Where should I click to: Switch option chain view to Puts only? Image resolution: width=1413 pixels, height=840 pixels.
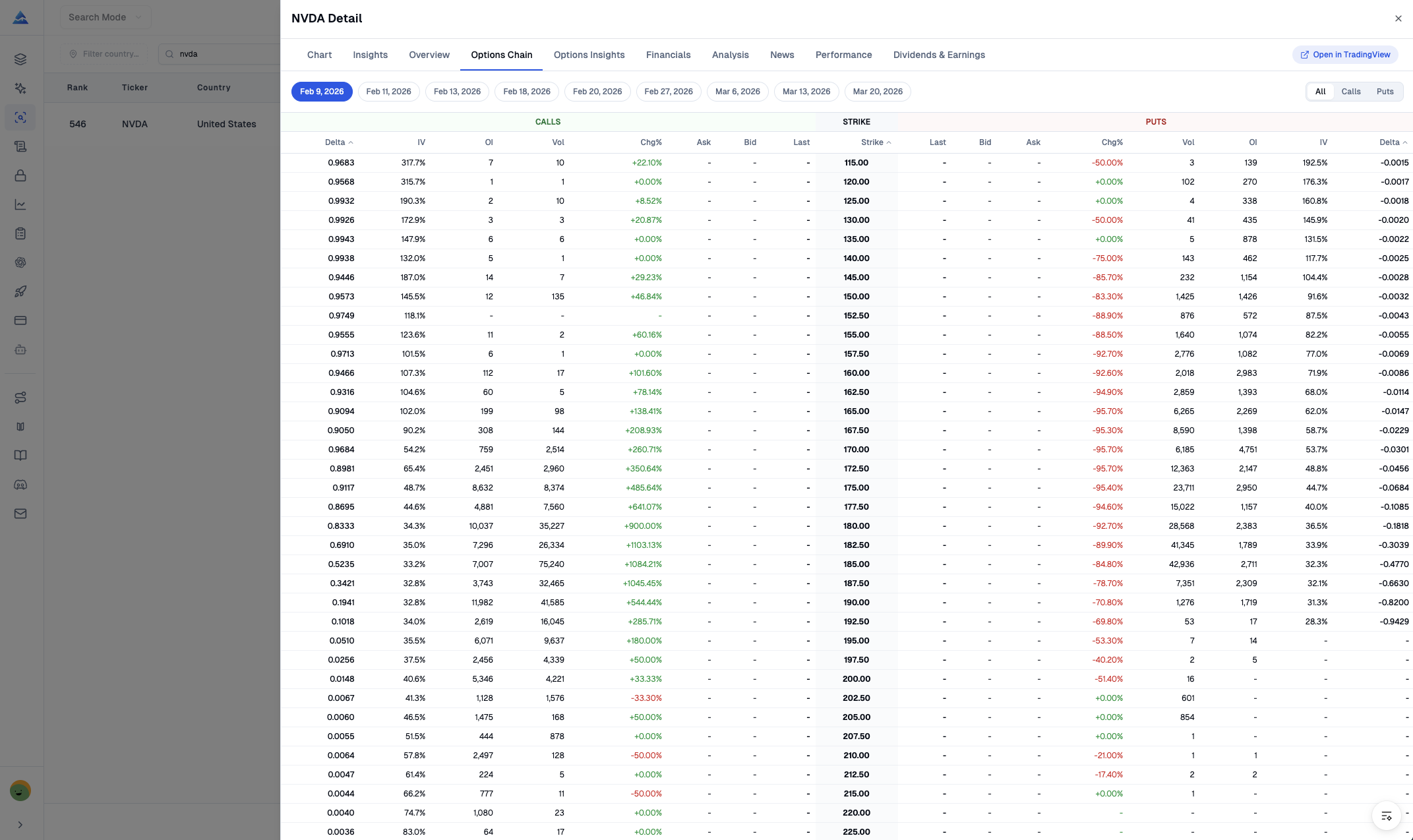click(x=1385, y=92)
